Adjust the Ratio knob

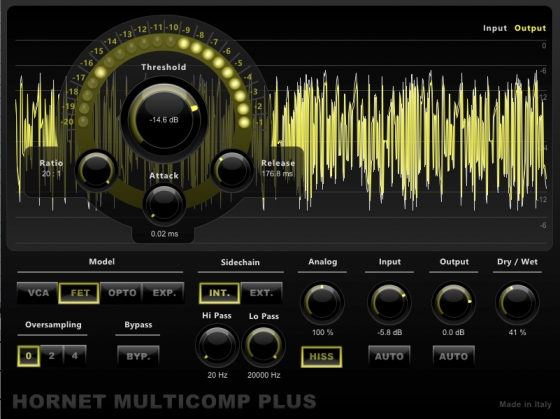coord(96,170)
